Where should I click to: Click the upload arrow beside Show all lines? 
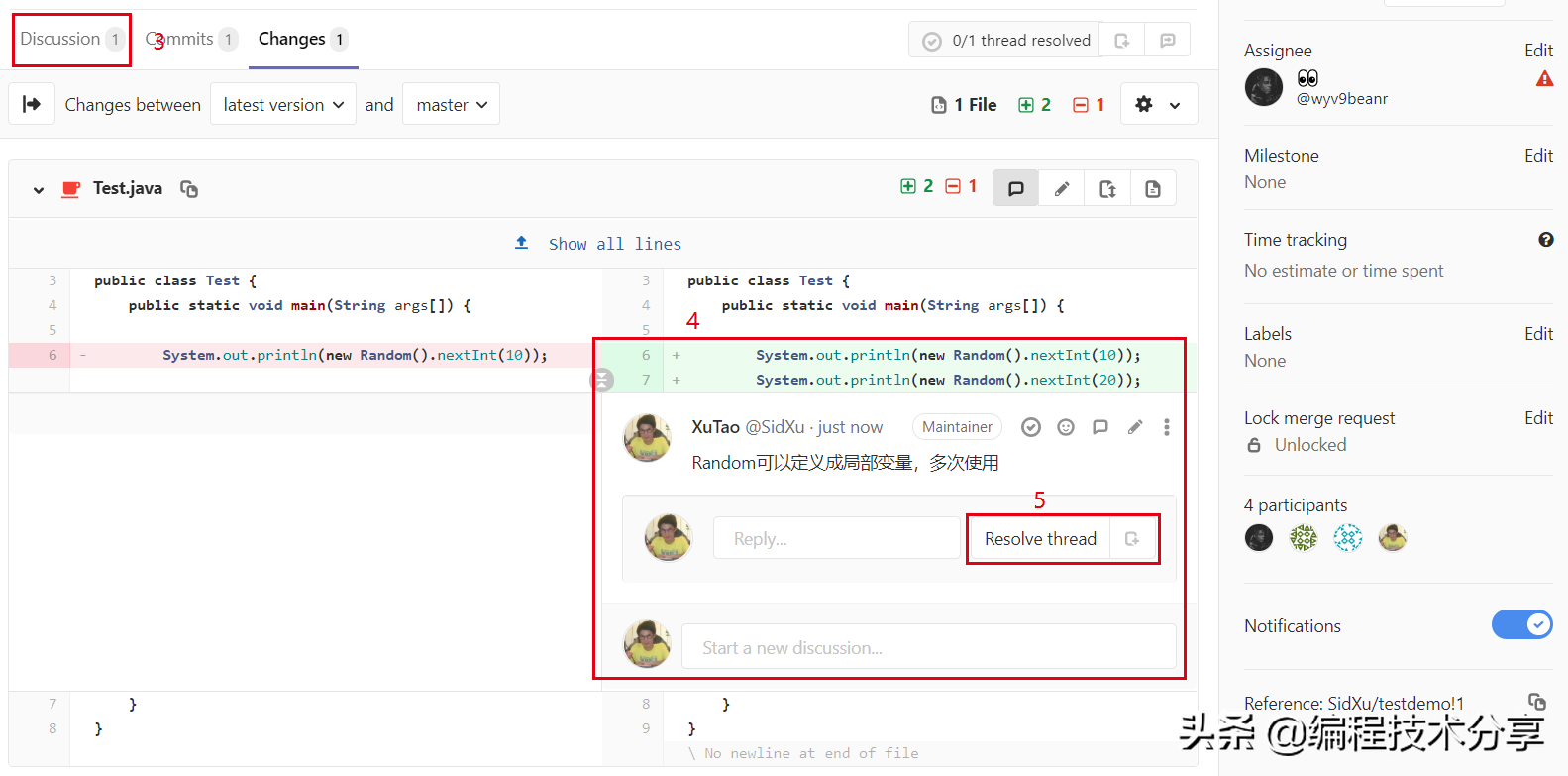click(x=522, y=243)
